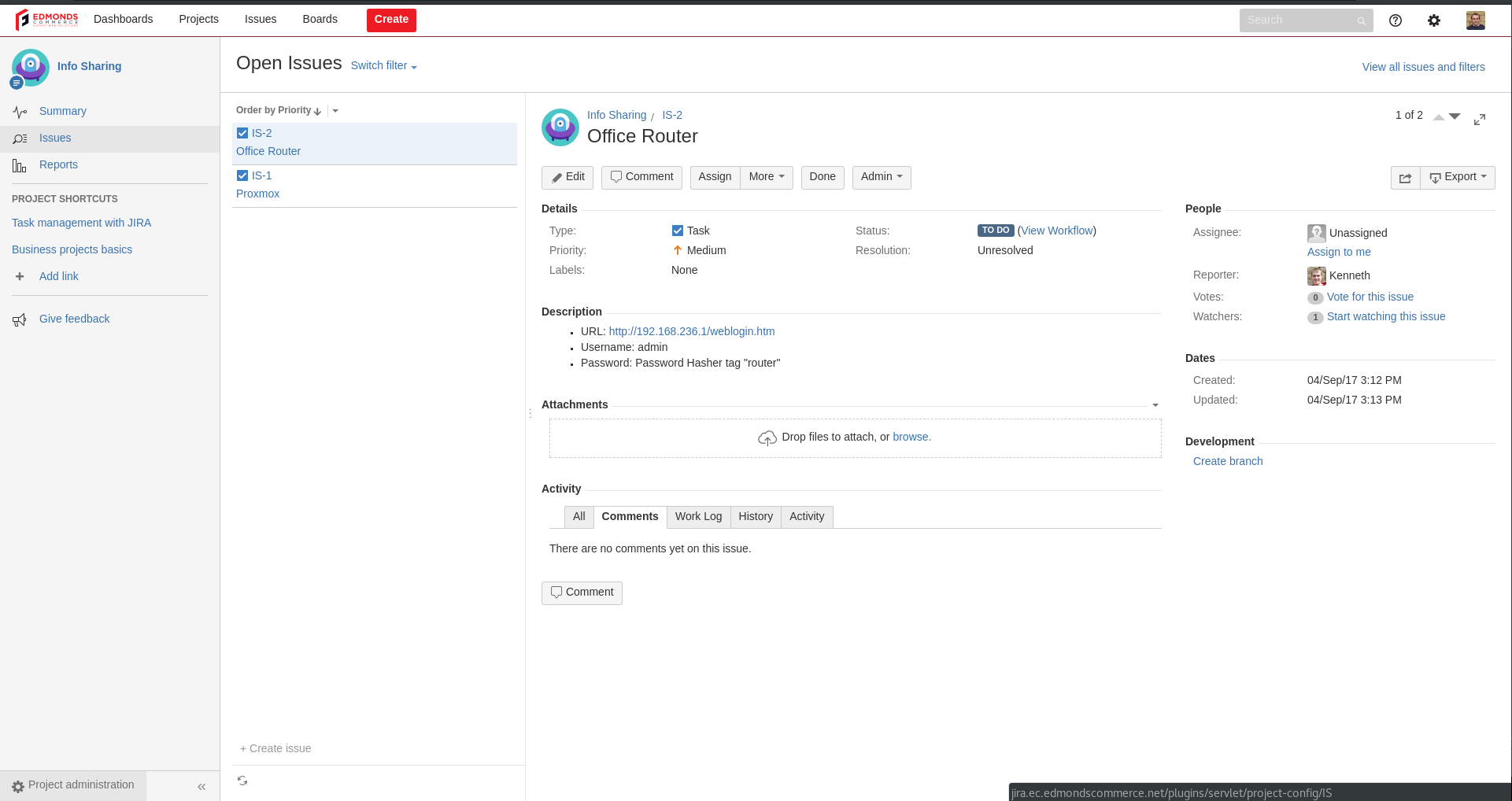Image resolution: width=1512 pixels, height=801 pixels.
Task: Click Create branch link
Action: pyautogui.click(x=1228, y=462)
